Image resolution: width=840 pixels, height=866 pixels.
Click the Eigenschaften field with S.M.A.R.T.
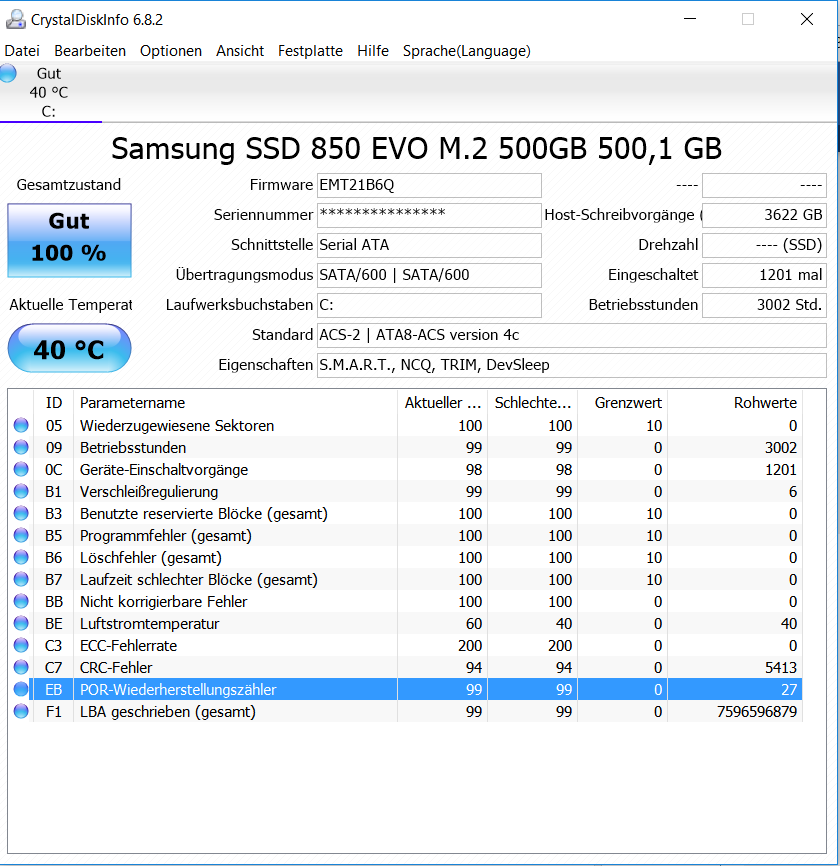tap(572, 365)
